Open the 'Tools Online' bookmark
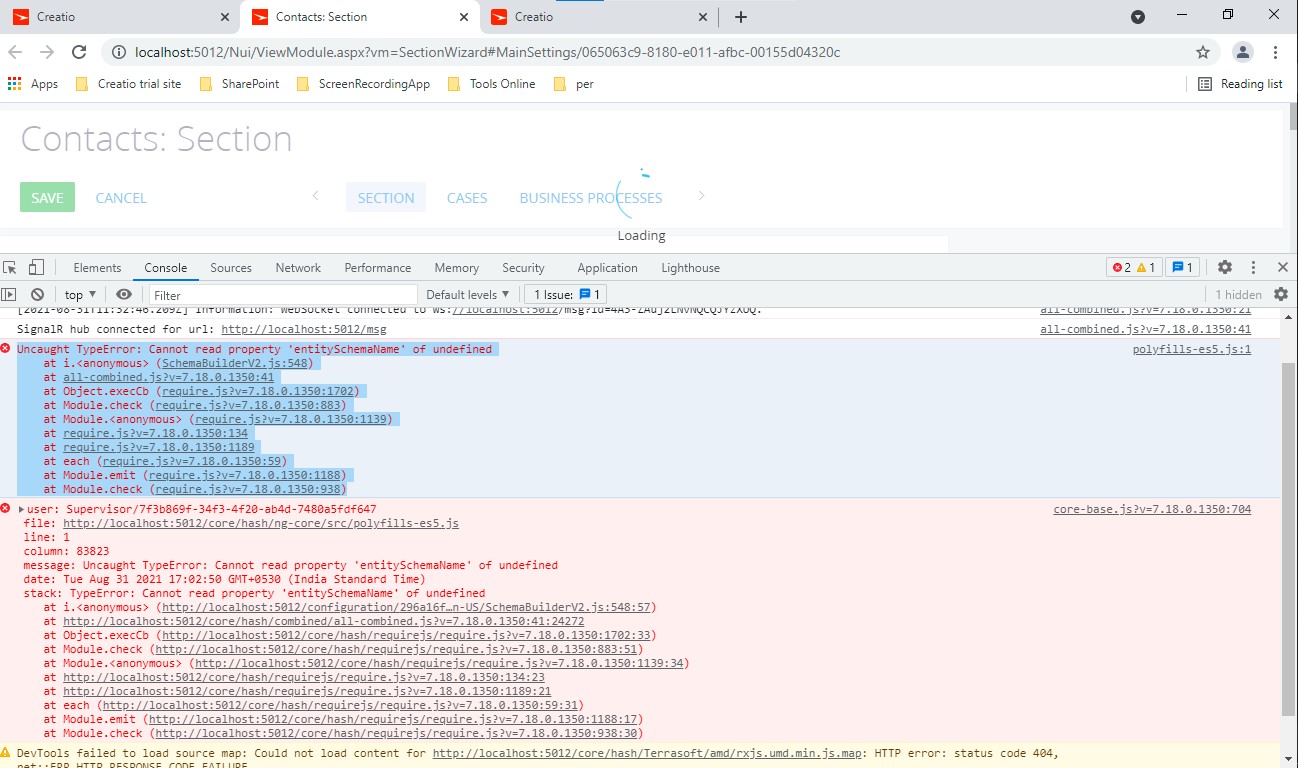Image resolution: width=1298 pixels, height=768 pixels. (x=492, y=84)
